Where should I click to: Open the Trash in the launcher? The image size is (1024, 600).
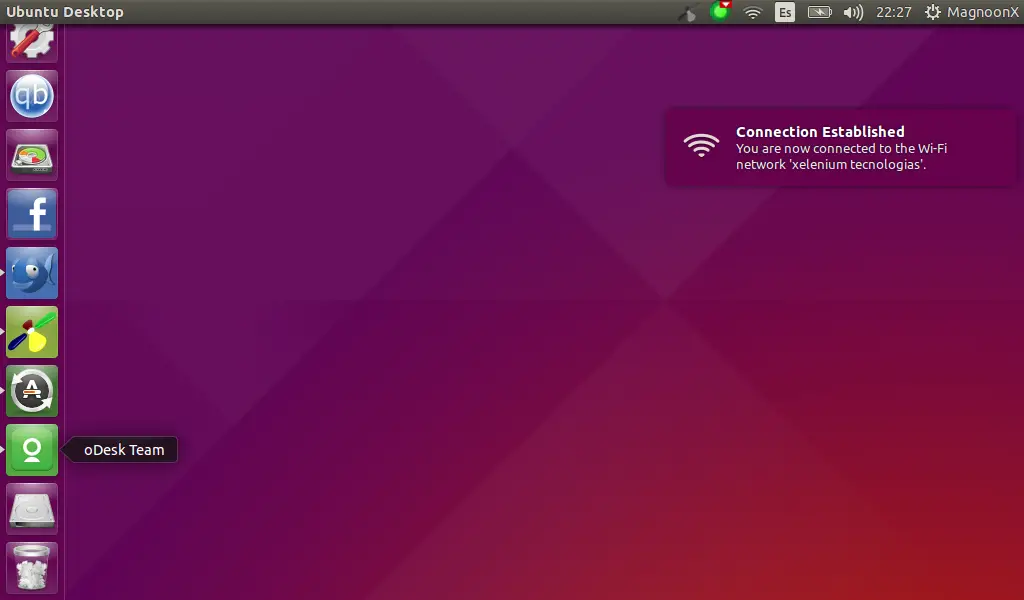coord(32,567)
